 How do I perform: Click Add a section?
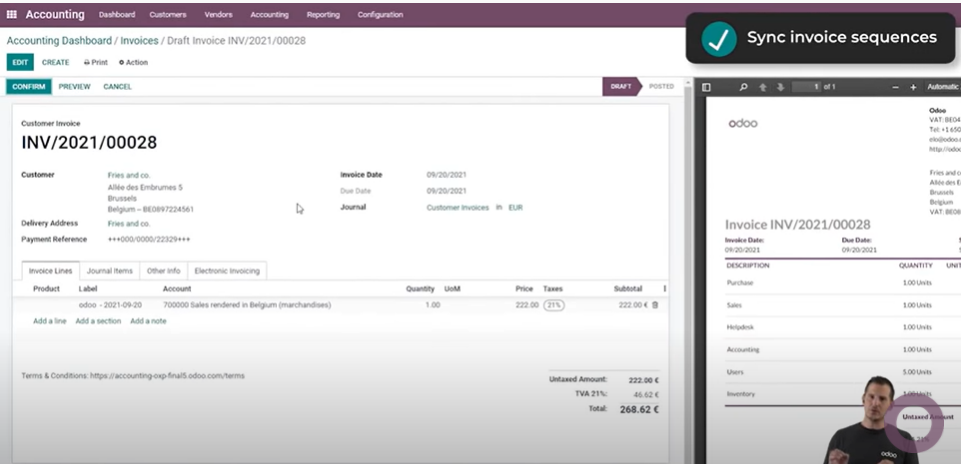tap(98, 321)
